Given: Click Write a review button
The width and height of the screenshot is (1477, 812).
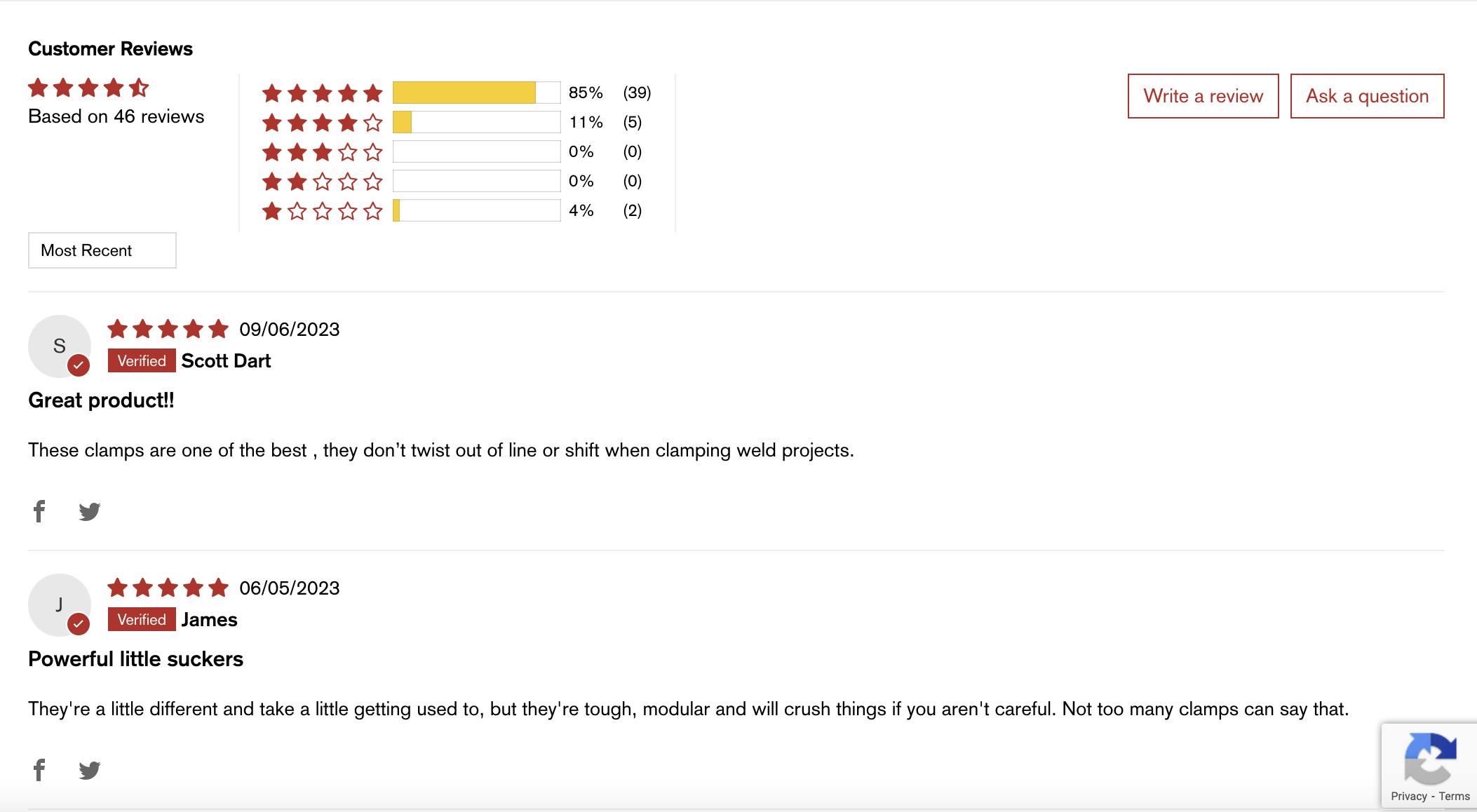Looking at the screenshot, I should pos(1203,96).
